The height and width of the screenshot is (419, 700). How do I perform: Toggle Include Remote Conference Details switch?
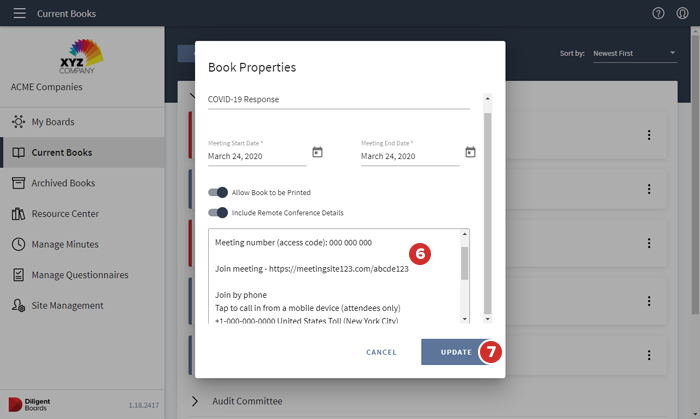pyautogui.click(x=218, y=212)
